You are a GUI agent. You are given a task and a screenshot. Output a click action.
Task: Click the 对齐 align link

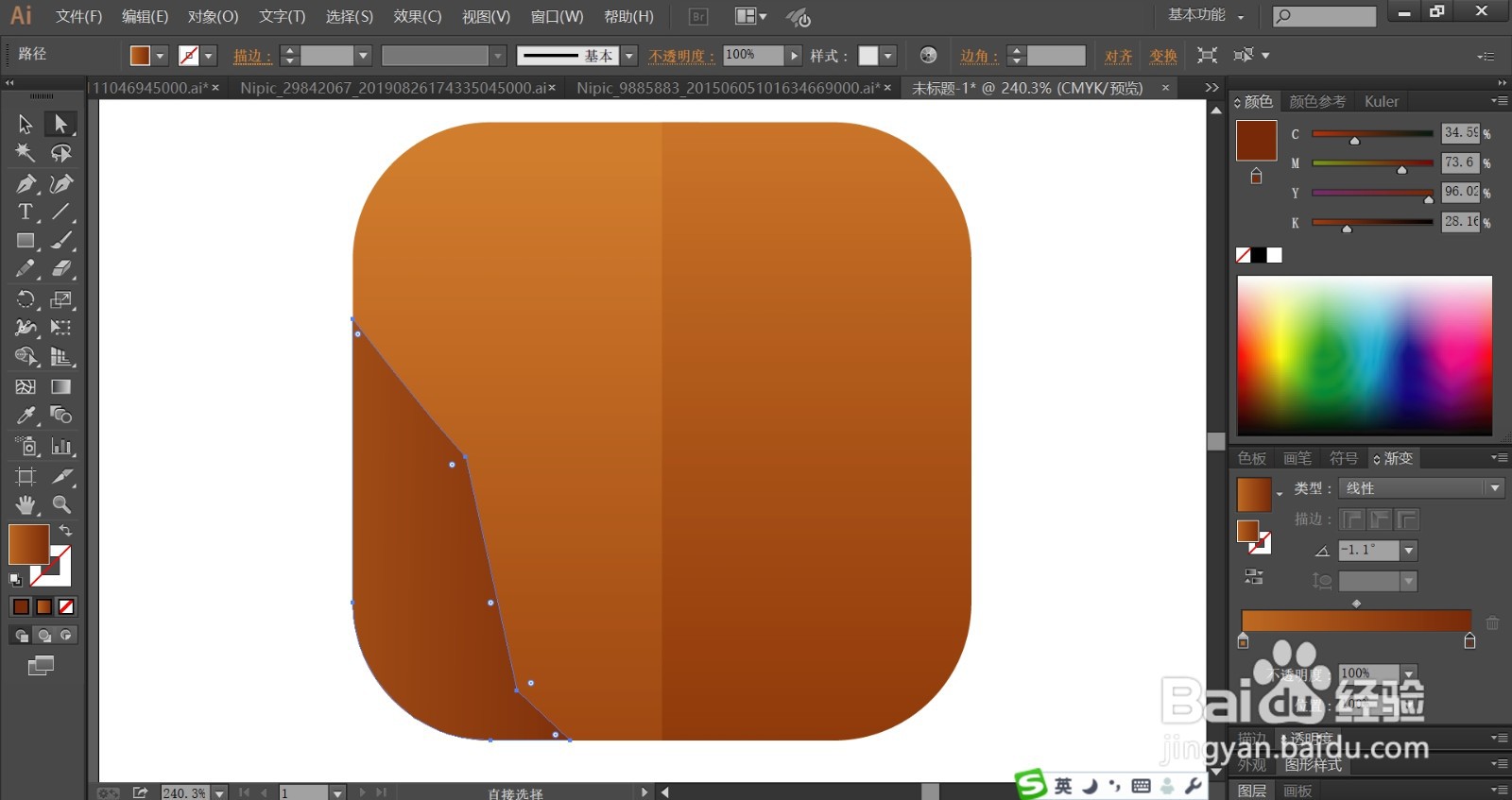[1119, 56]
